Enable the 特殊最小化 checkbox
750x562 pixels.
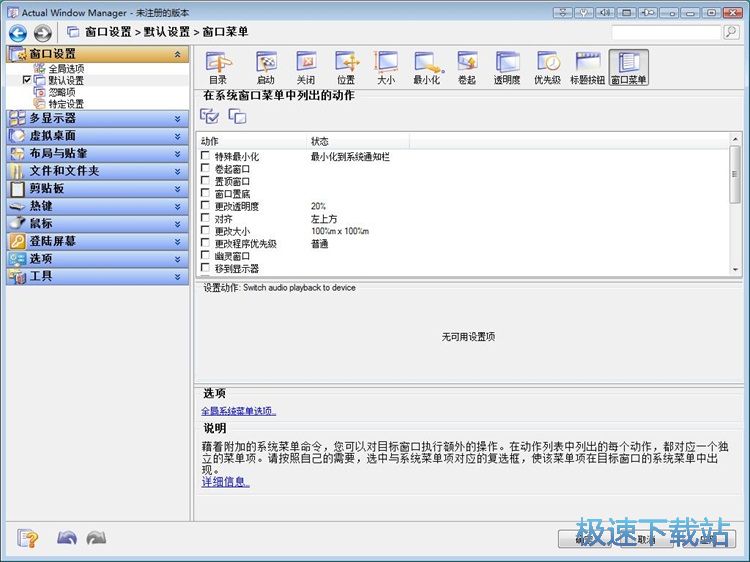point(205,155)
